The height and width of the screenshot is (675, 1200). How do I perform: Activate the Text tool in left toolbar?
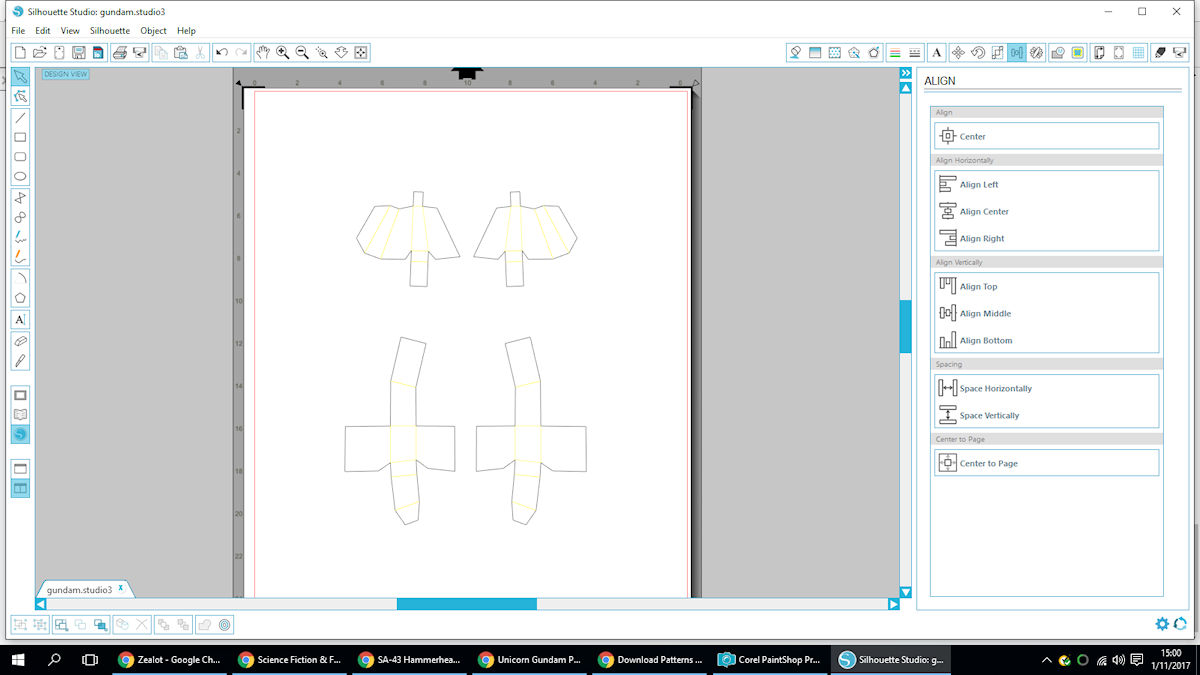[20, 320]
